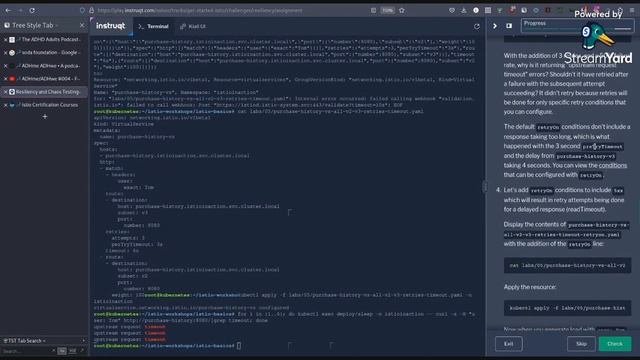Image resolution: width=640 pixels, height=360 pixels.
Task: Reset the zoom level percentage badge
Action: point(387,10)
